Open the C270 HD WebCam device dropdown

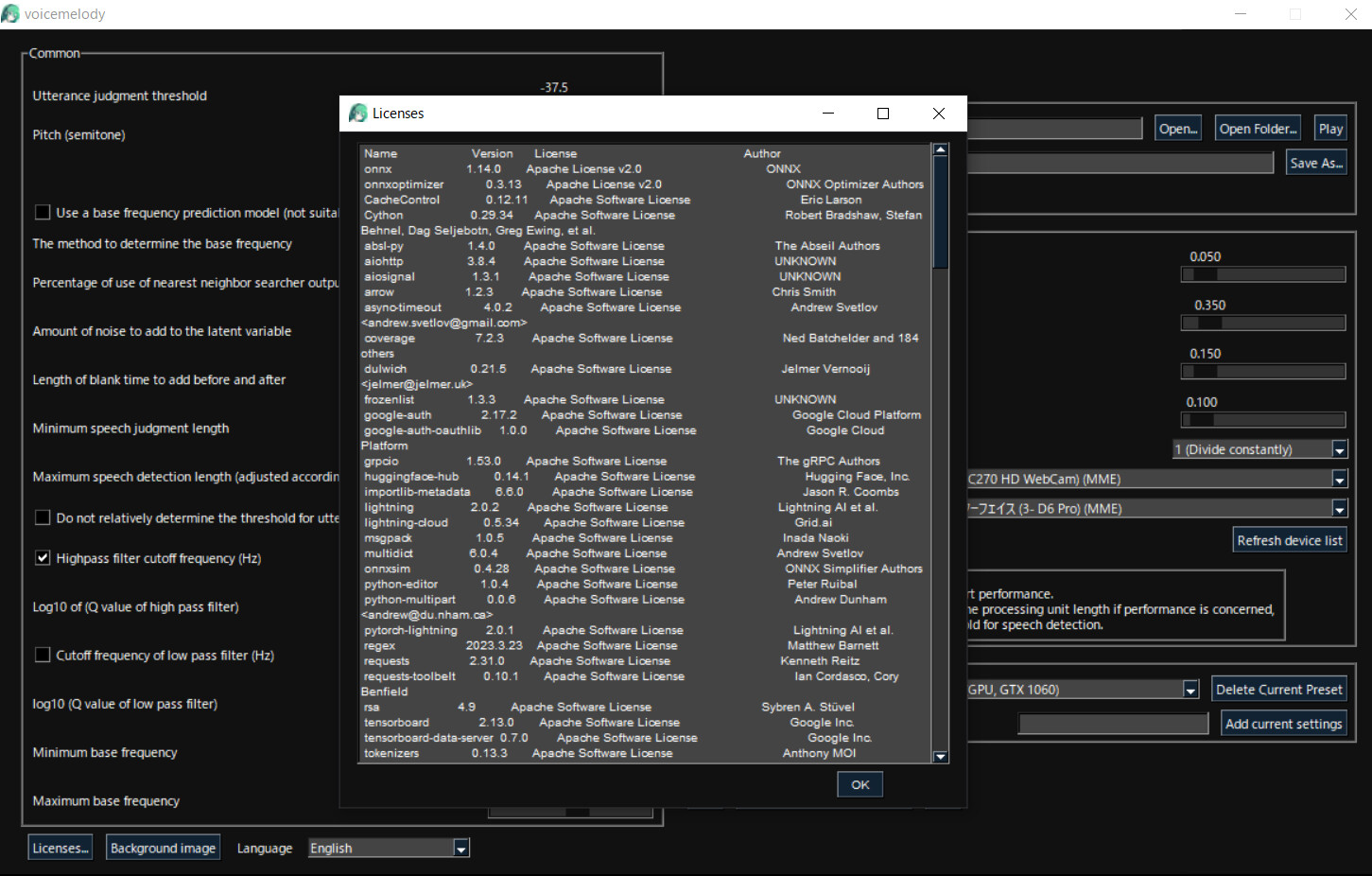point(1339,479)
